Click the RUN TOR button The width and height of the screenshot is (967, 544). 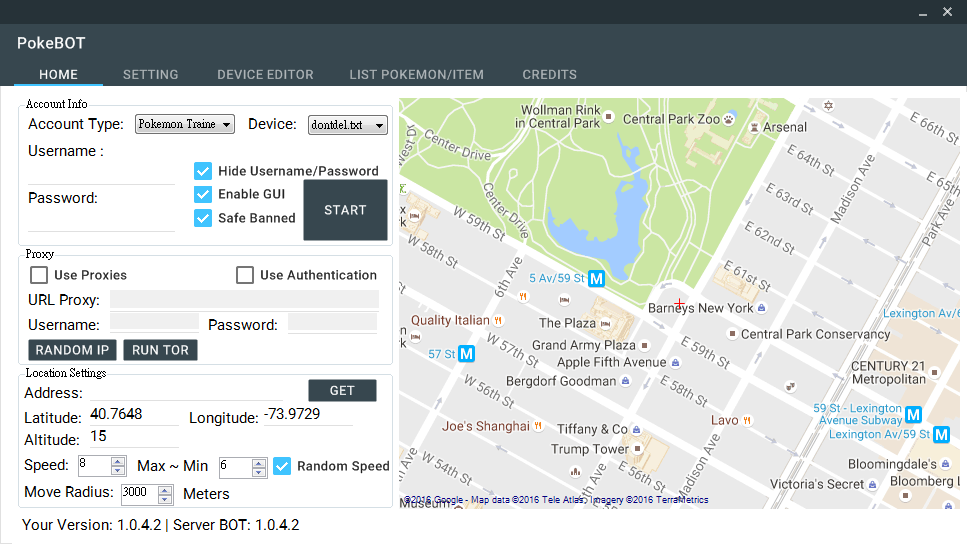coord(160,350)
